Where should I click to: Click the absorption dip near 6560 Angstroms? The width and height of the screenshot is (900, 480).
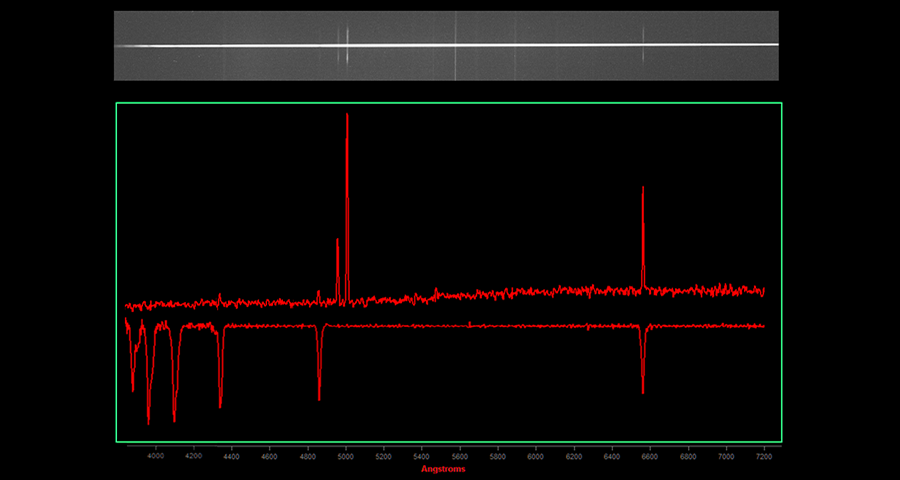click(x=643, y=391)
